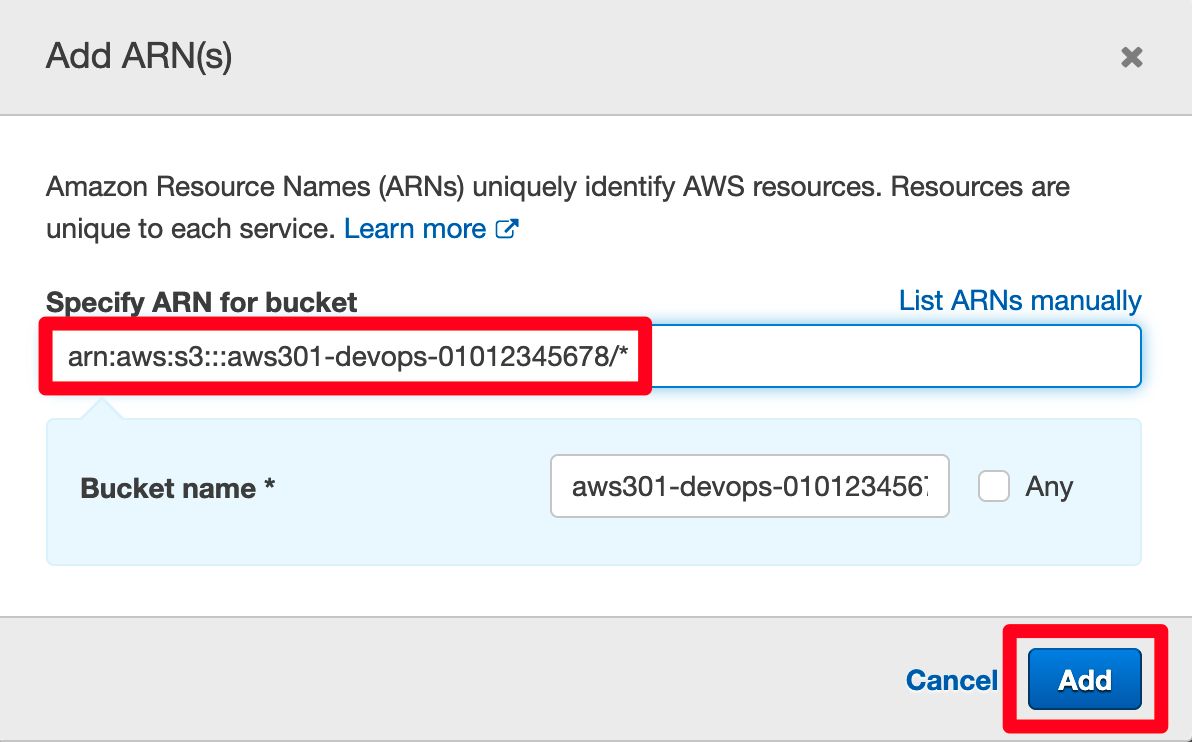Viewport: 1192px width, 742px height.
Task: Close the Add ARN(s) dialog
Action: coord(1131,57)
